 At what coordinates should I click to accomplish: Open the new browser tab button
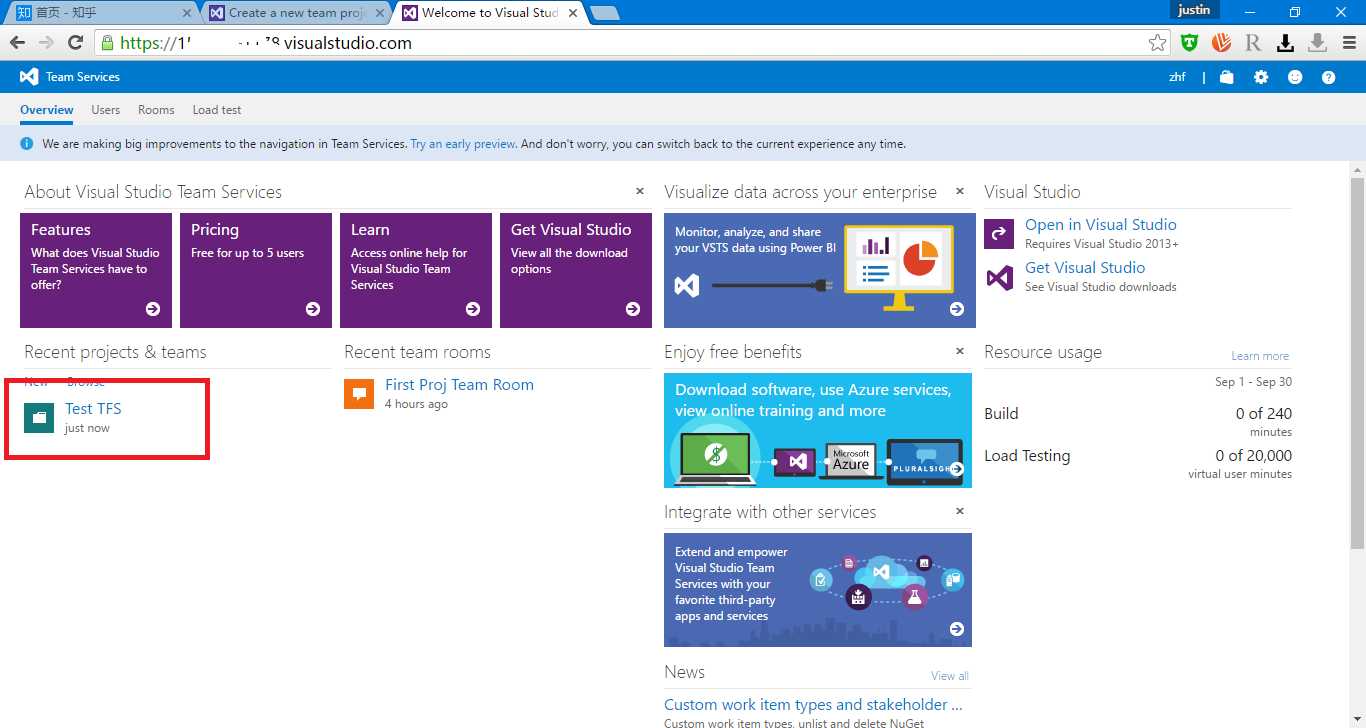(x=605, y=13)
